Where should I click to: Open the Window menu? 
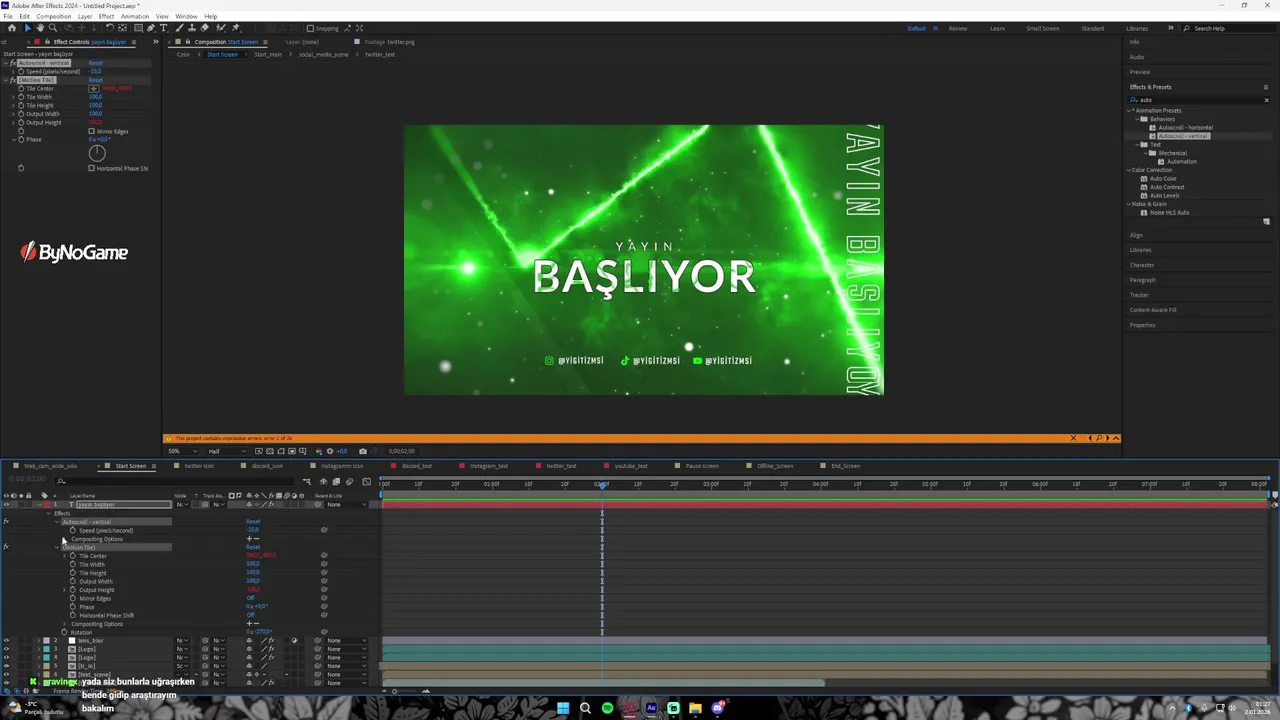point(186,16)
